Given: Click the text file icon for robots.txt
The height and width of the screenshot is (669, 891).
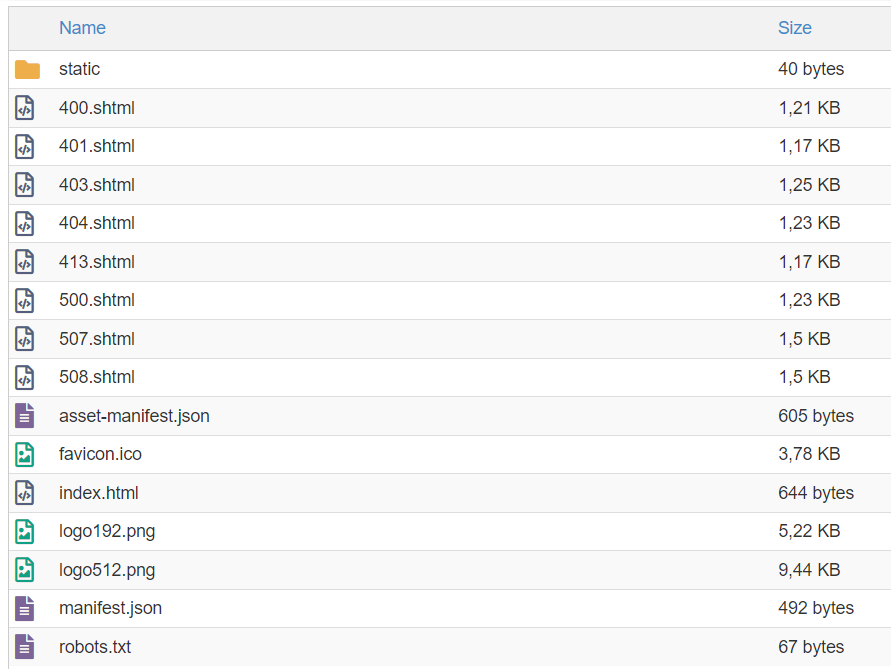Looking at the screenshot, I should [24, 647].
